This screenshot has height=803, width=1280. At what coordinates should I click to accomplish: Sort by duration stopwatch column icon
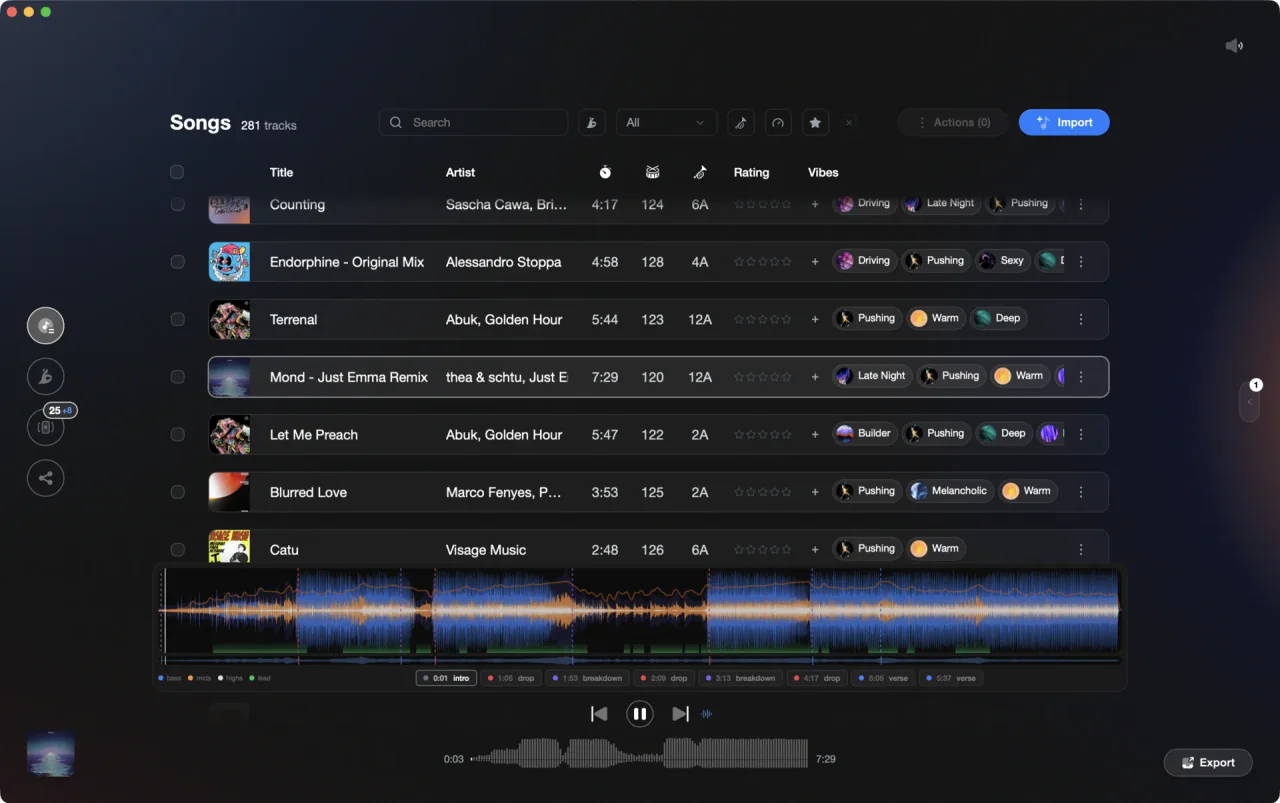(605, 172)
